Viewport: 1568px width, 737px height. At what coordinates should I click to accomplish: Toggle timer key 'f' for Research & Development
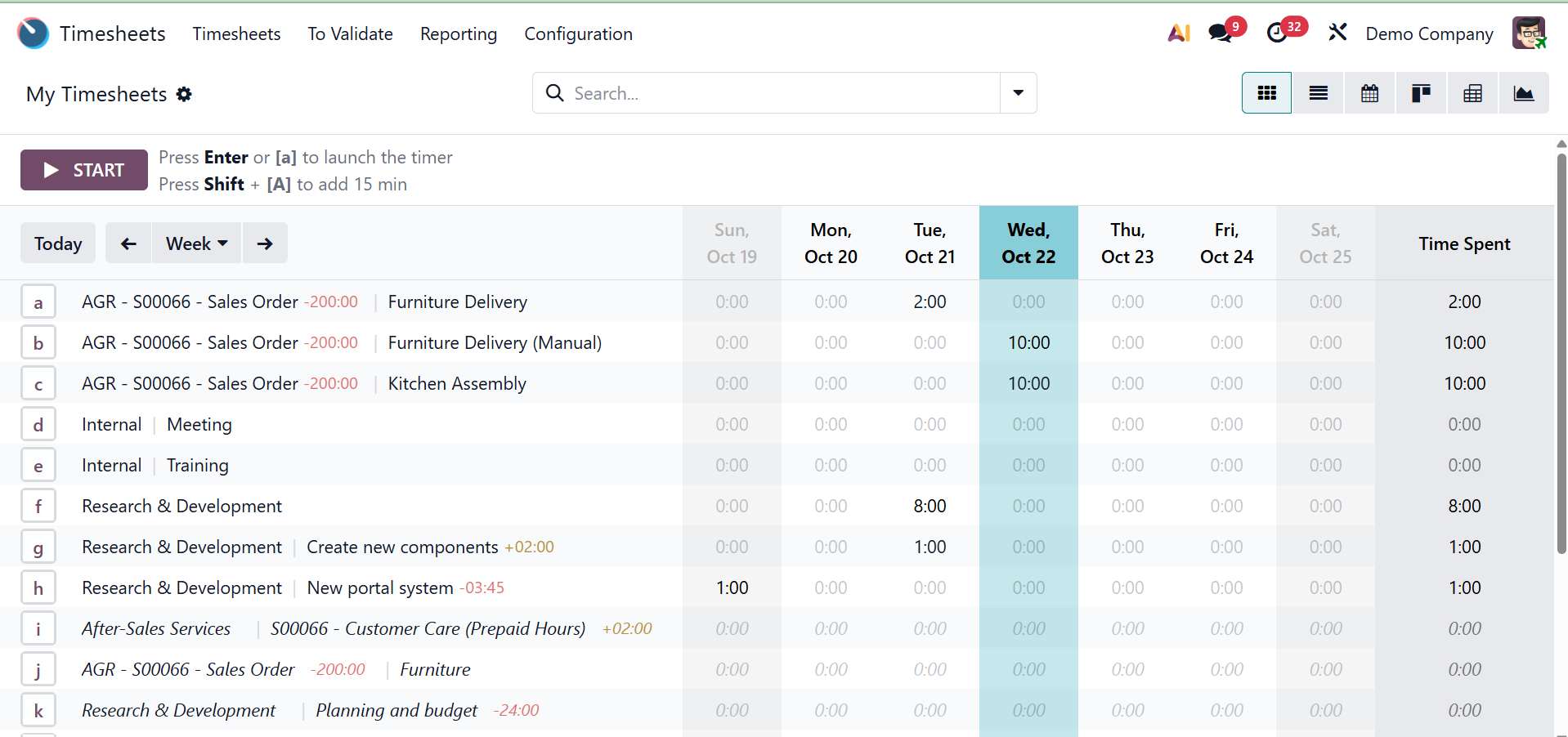38,507
